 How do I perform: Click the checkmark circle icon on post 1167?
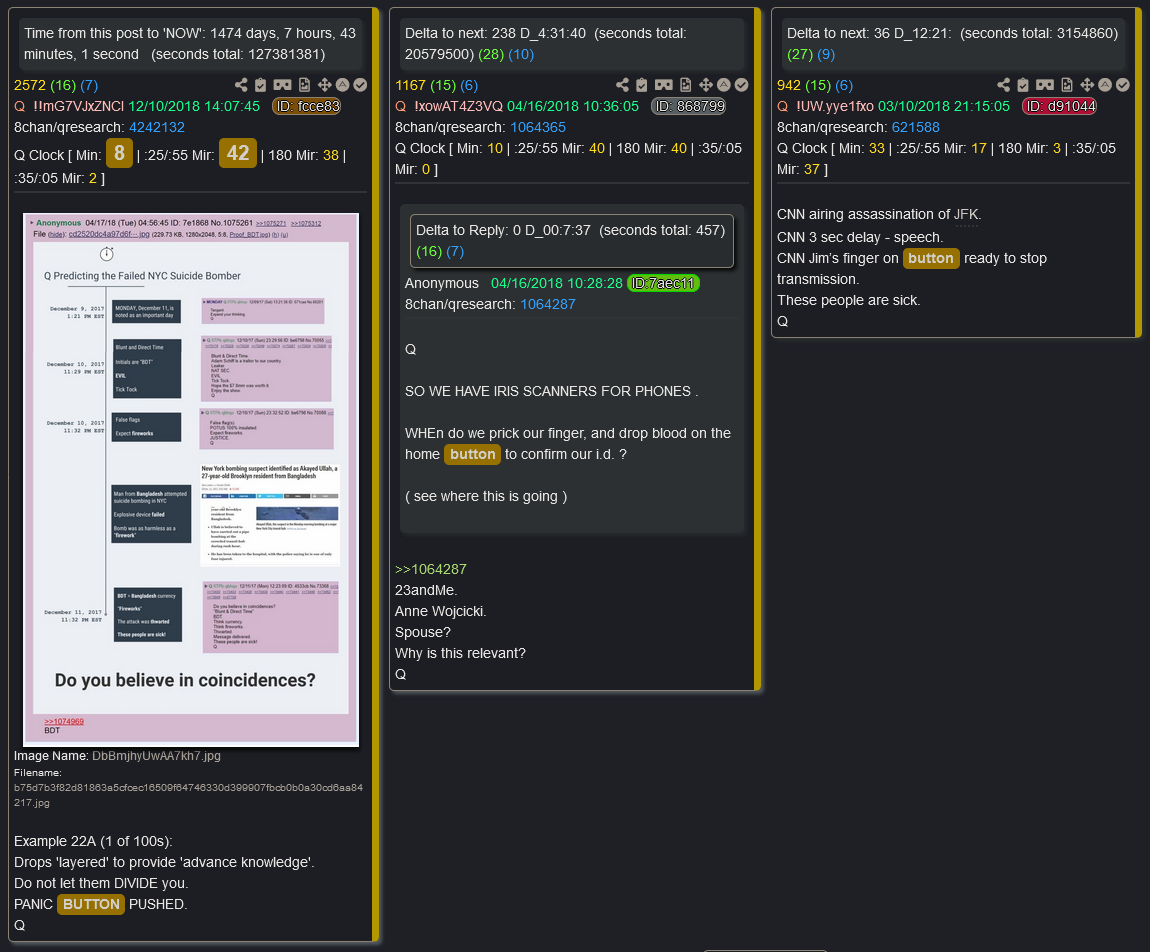pos(741,85)
